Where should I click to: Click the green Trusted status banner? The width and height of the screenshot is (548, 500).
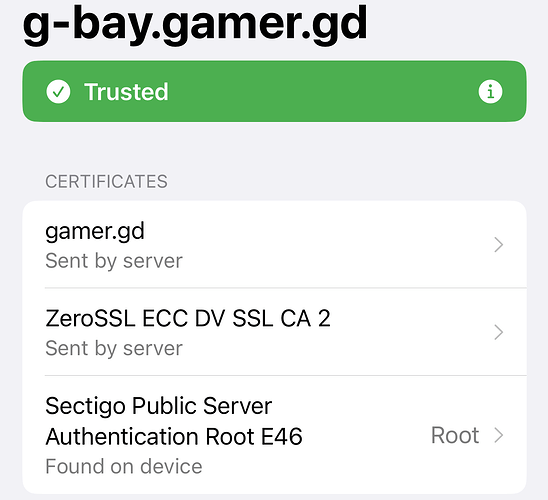275,92
